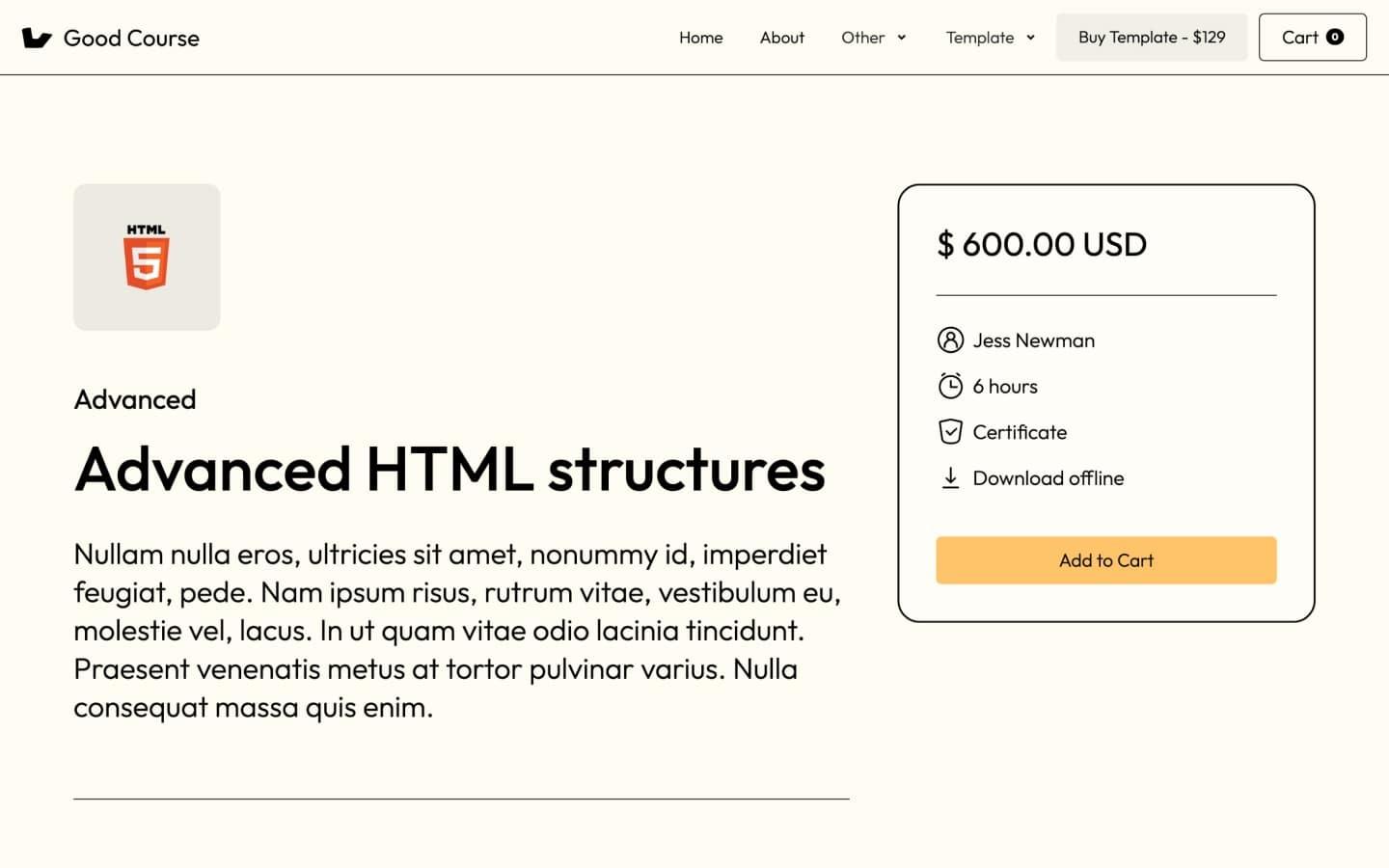
Task: Click the clock icon next to 6 hours
Action: 951,386
